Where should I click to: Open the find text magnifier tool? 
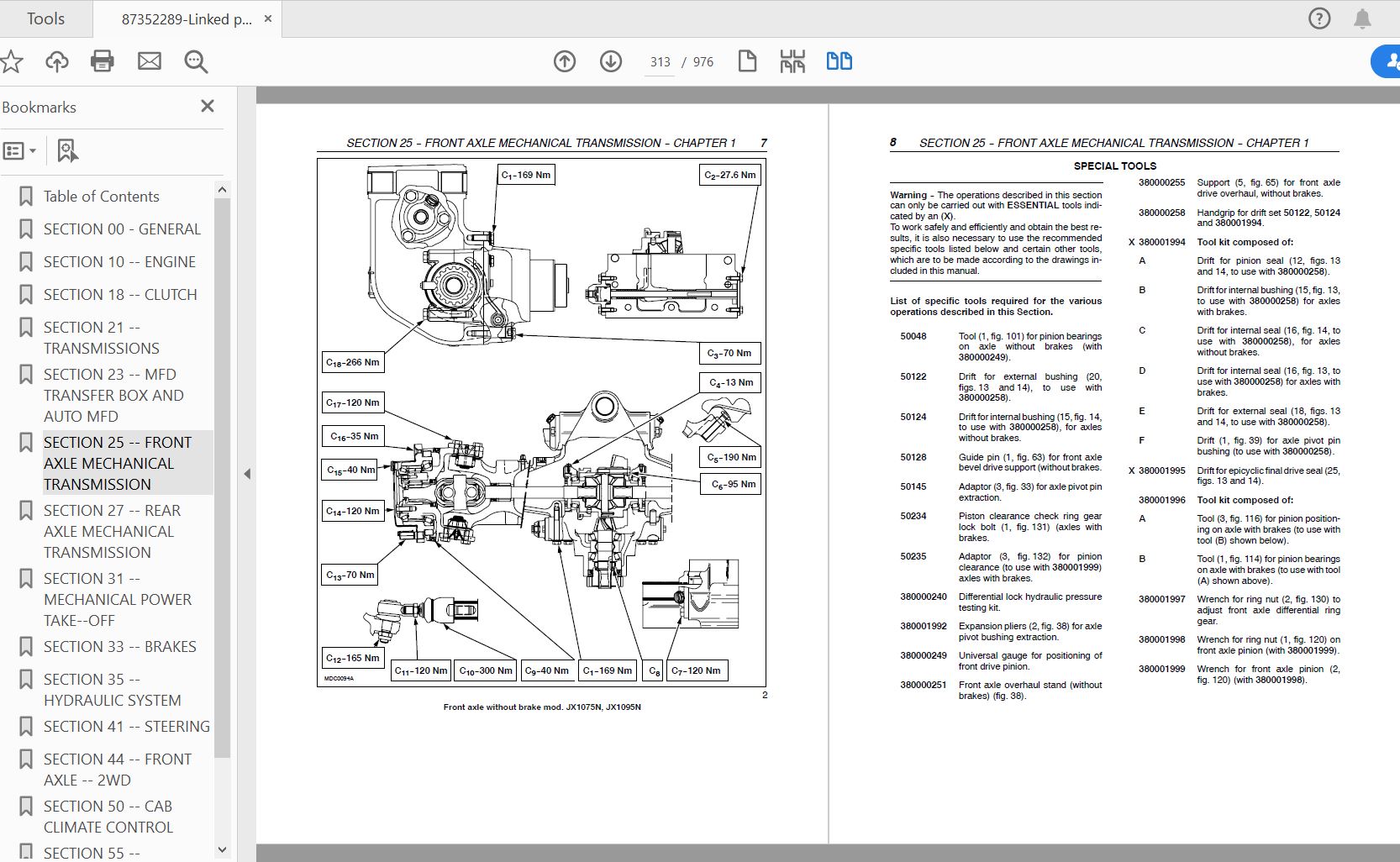click(x=196, y=61)
